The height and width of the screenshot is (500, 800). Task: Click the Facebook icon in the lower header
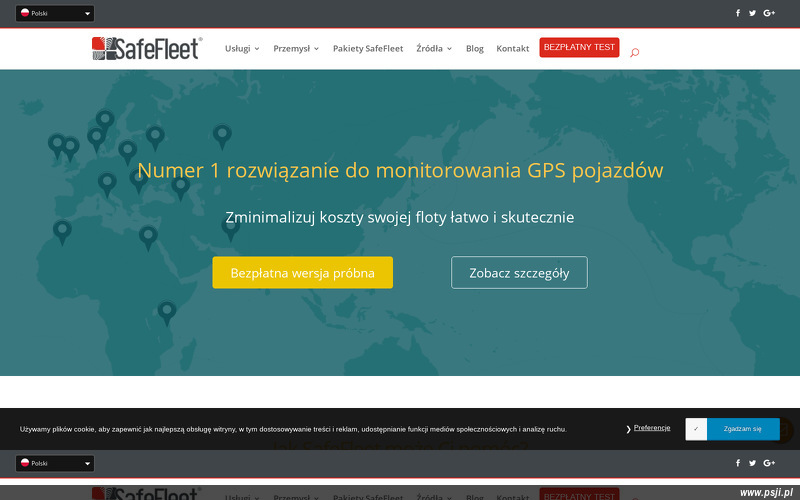tap(738, 463)
